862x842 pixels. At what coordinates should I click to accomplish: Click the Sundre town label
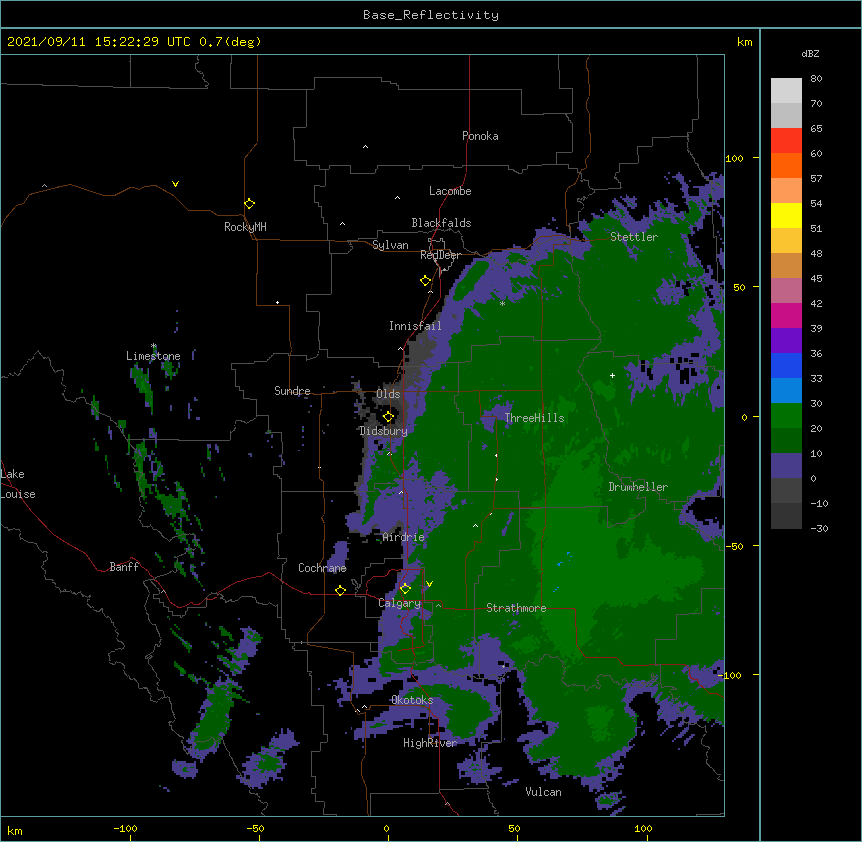[x=292, y=391]
